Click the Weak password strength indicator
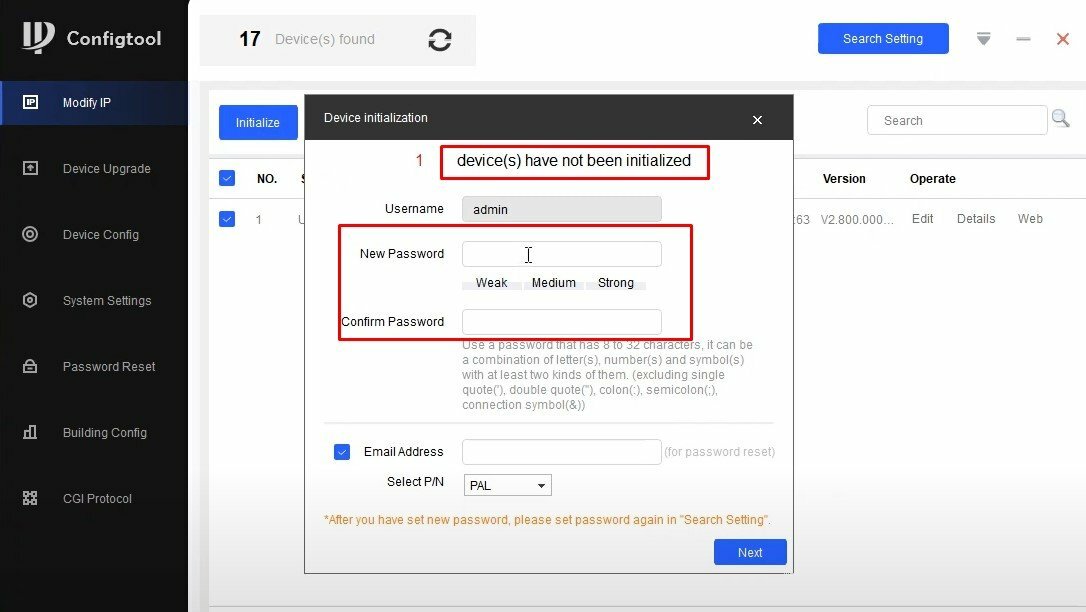This screenshot has width=1086, height=612. tap(492, 283)
